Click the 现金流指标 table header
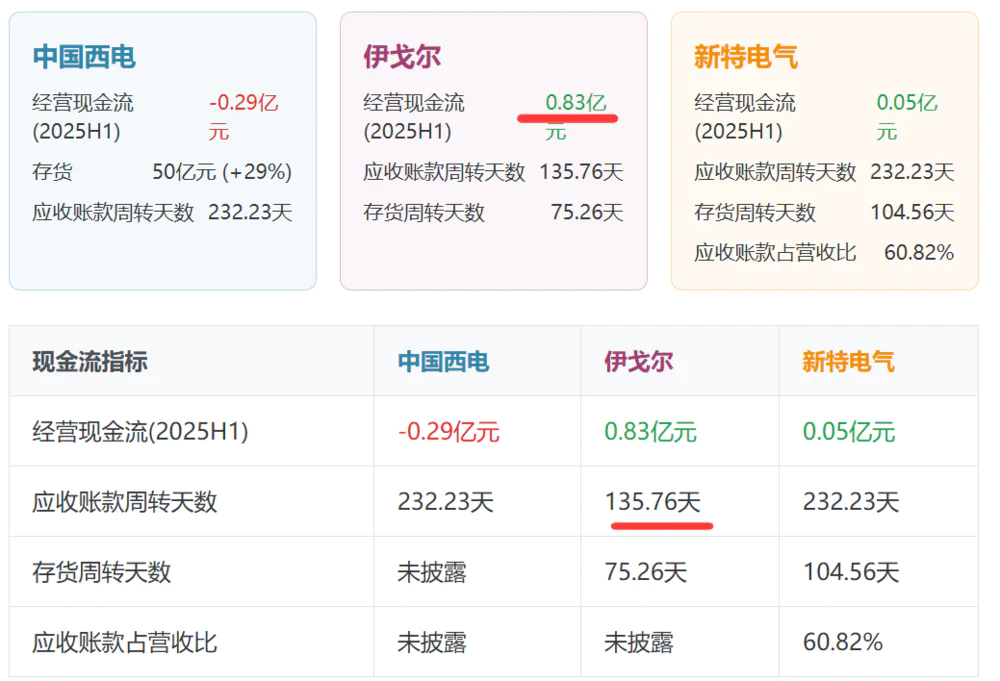The width and height of the screenshot is (1000, 681). (x=90, y=361)
